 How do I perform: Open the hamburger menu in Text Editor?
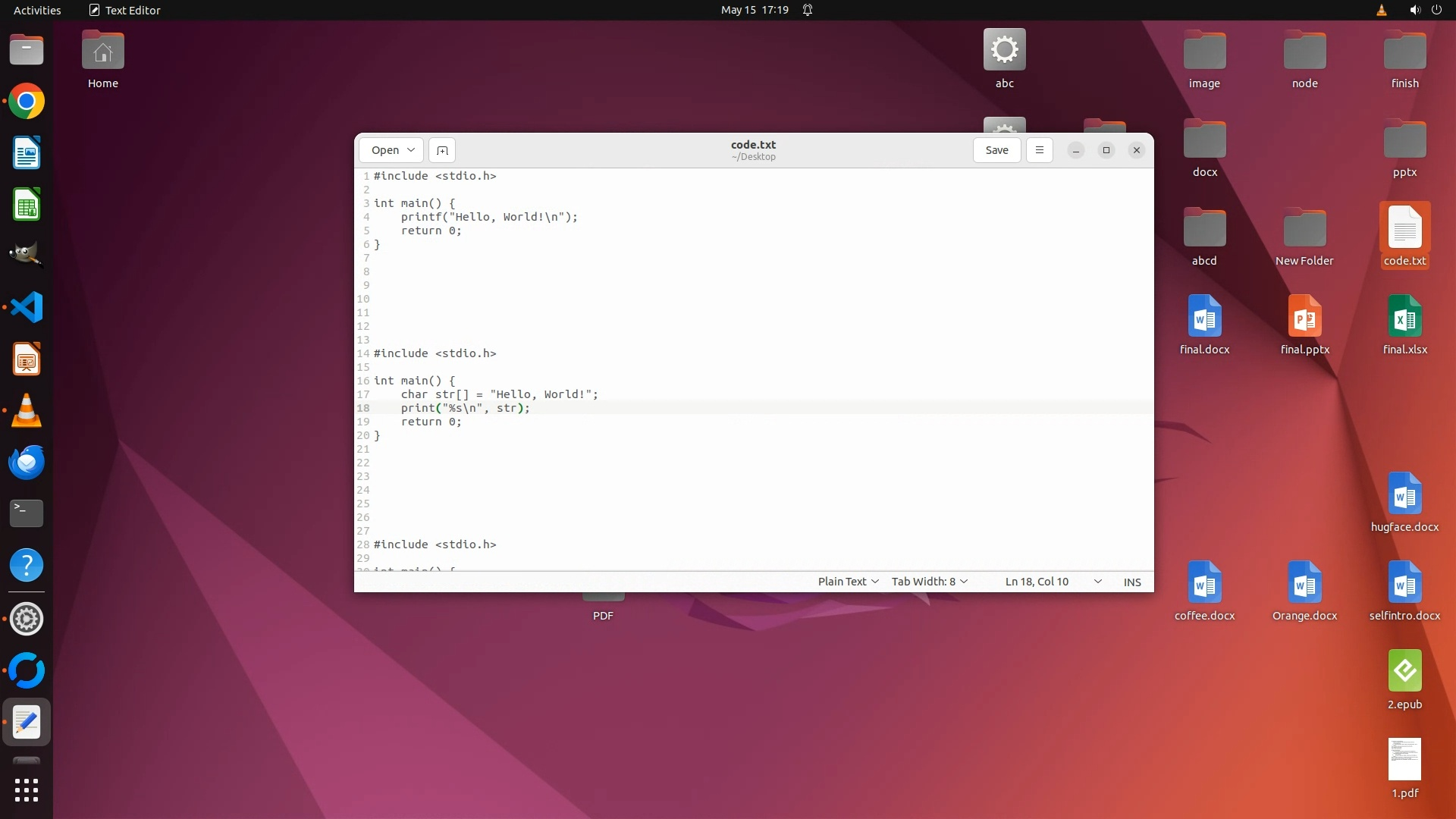1039,150
